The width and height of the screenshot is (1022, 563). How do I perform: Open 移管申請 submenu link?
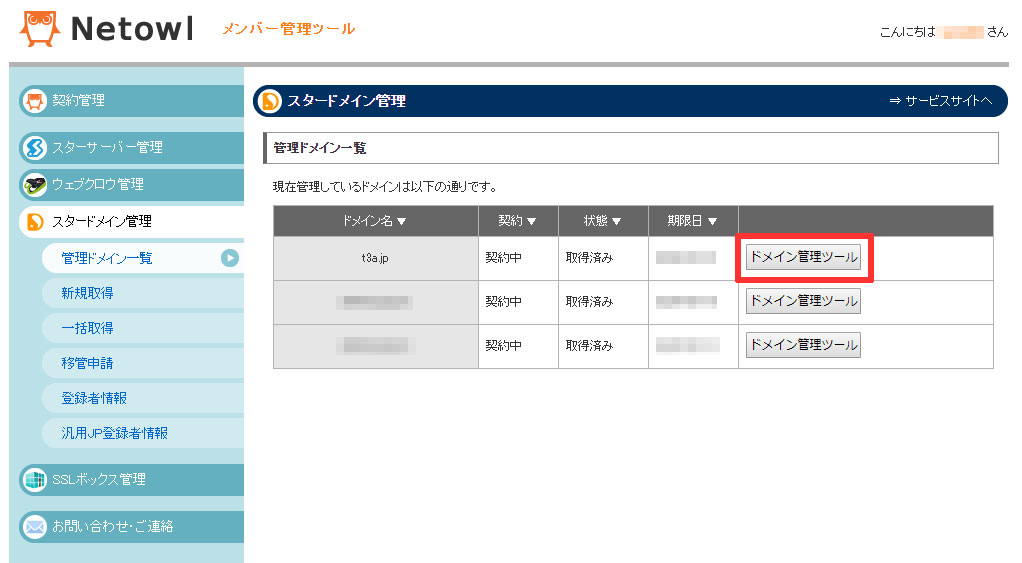click(143, 364)
